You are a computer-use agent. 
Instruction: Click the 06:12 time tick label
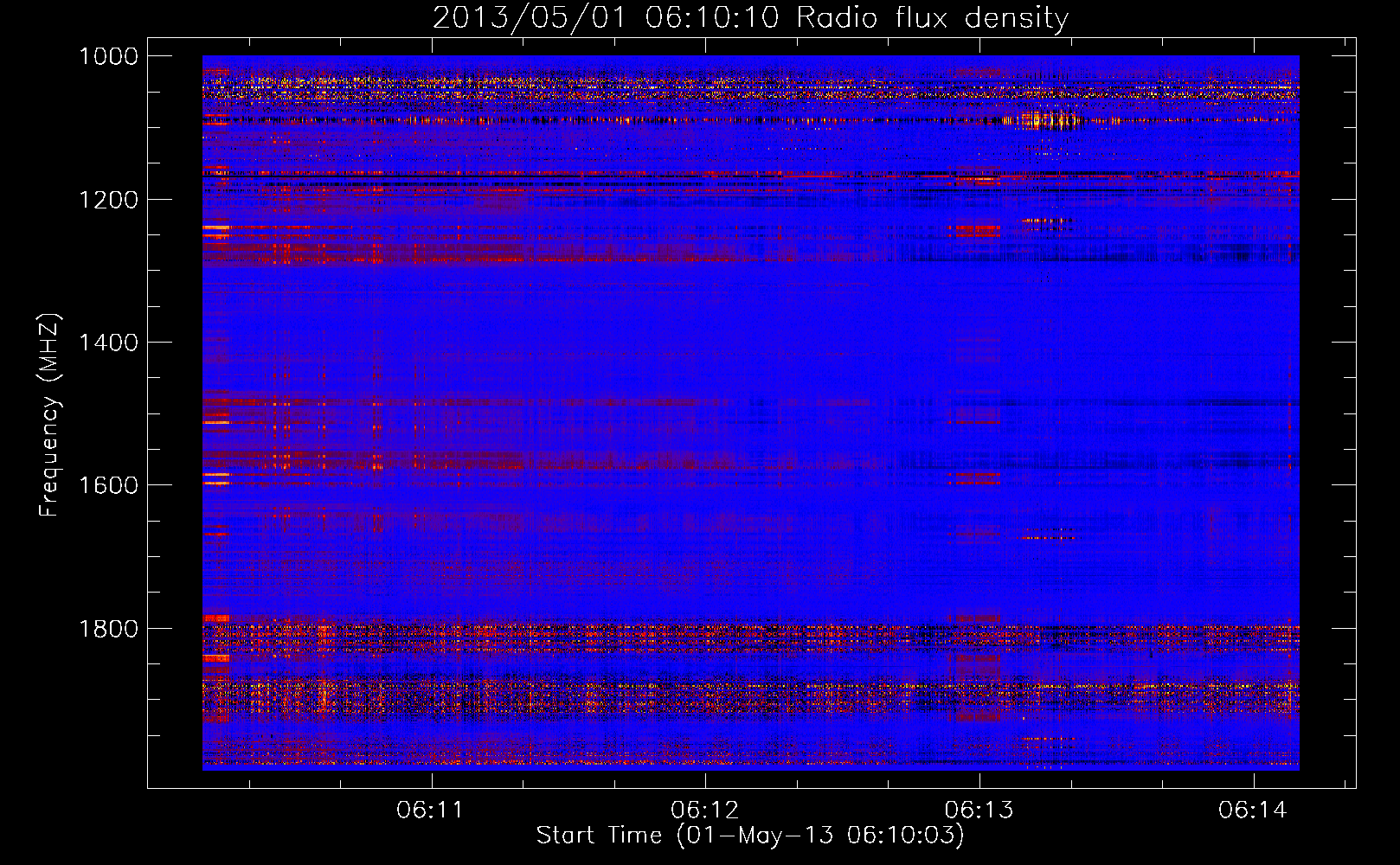(704, 810)
